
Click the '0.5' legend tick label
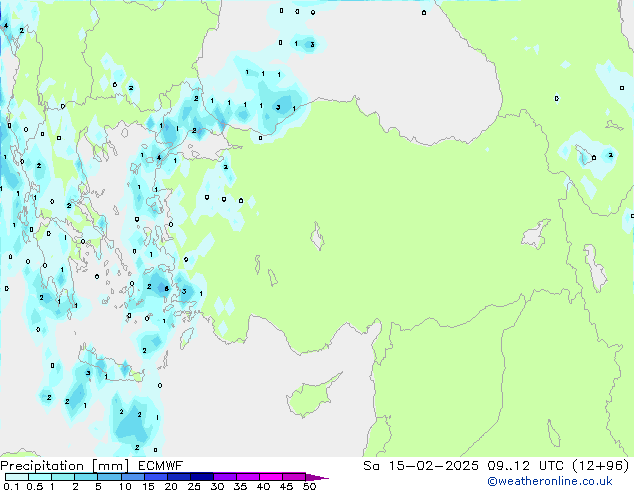point(35,486)
